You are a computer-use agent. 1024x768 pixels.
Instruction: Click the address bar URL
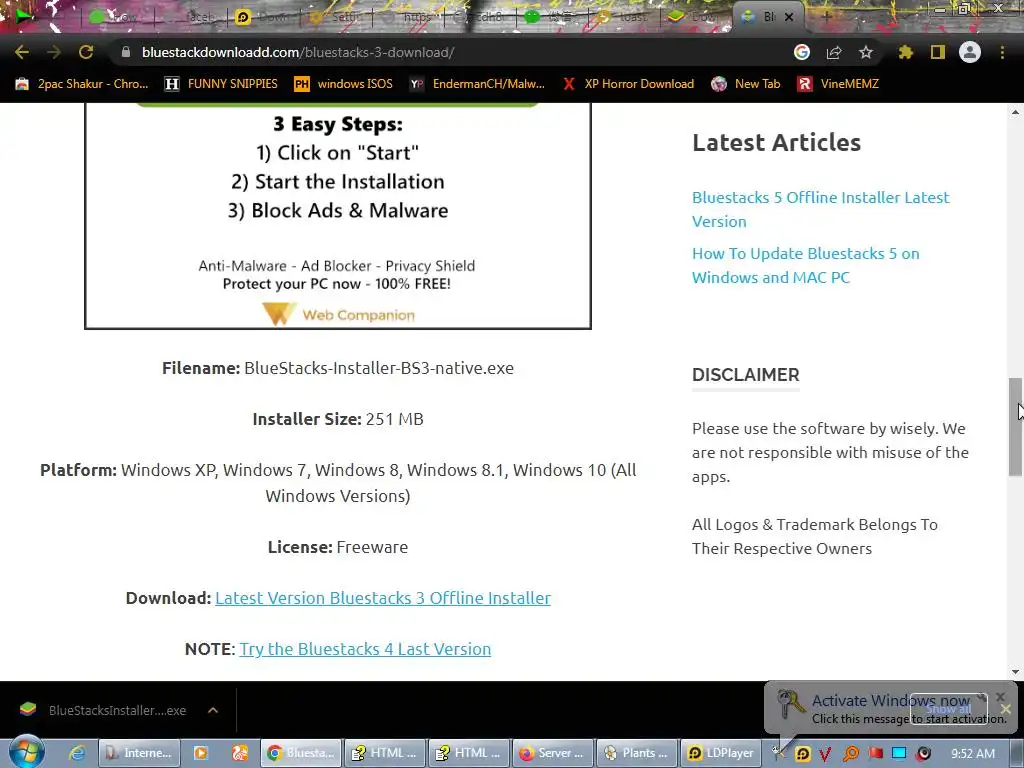tap(298, 52)
